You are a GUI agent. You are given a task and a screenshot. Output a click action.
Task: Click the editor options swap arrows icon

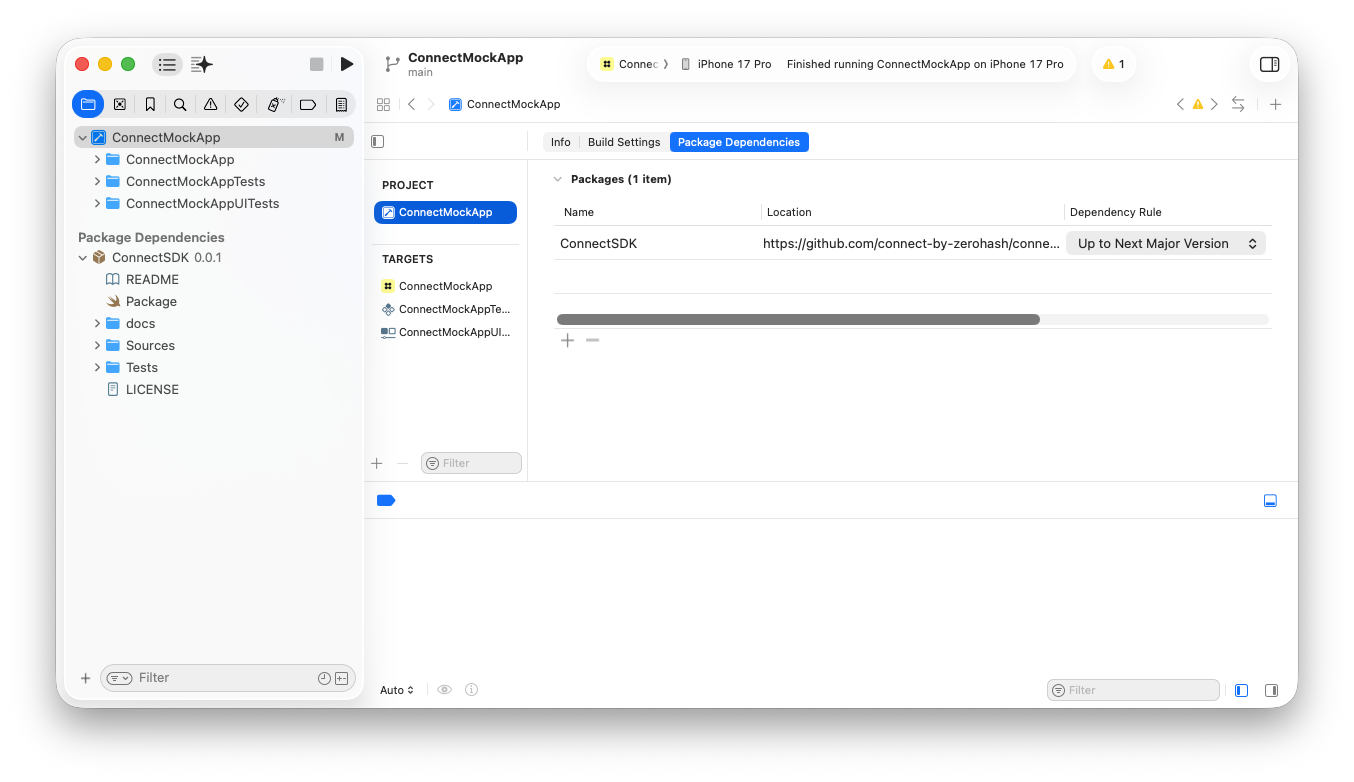tap(1238, 104)
